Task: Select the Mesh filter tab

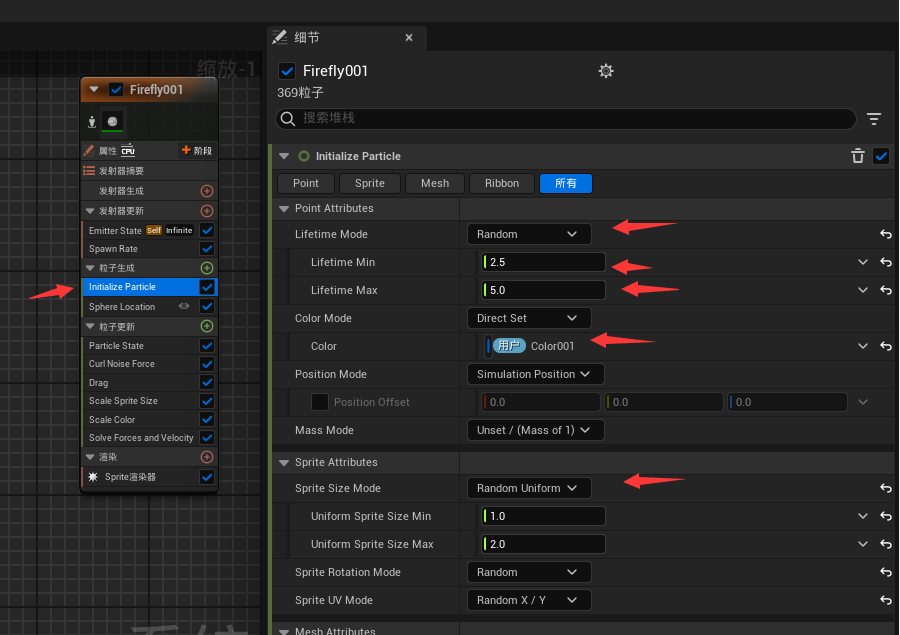Action: pos(435,183)
